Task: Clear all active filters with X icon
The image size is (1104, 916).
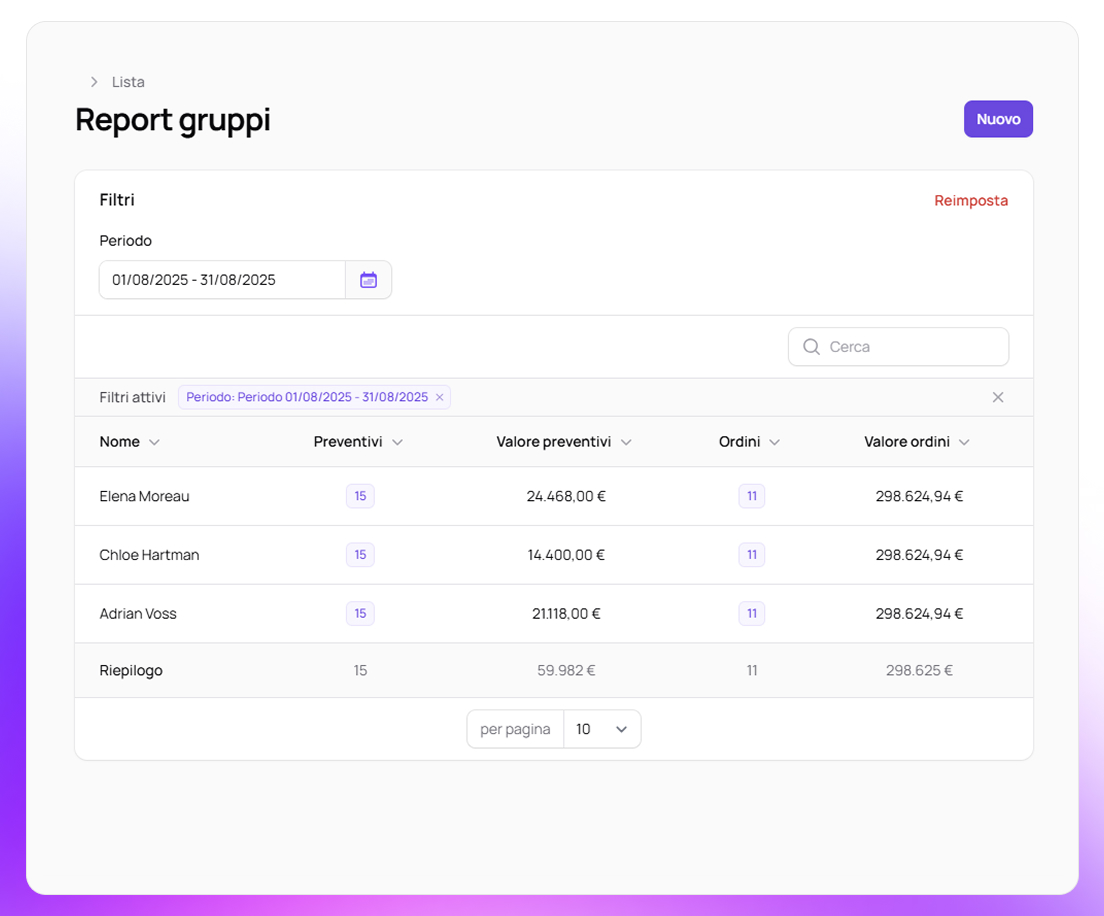Action: (997, 397)
